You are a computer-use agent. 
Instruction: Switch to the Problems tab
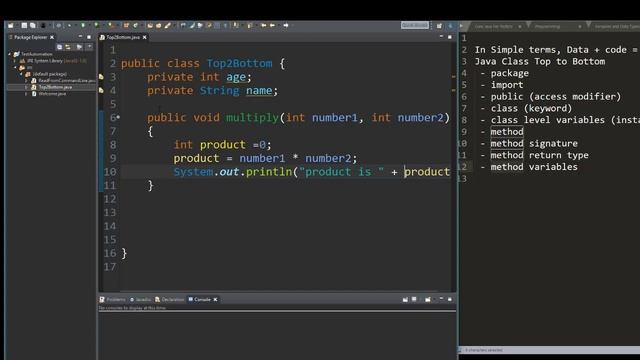point(113,300)
